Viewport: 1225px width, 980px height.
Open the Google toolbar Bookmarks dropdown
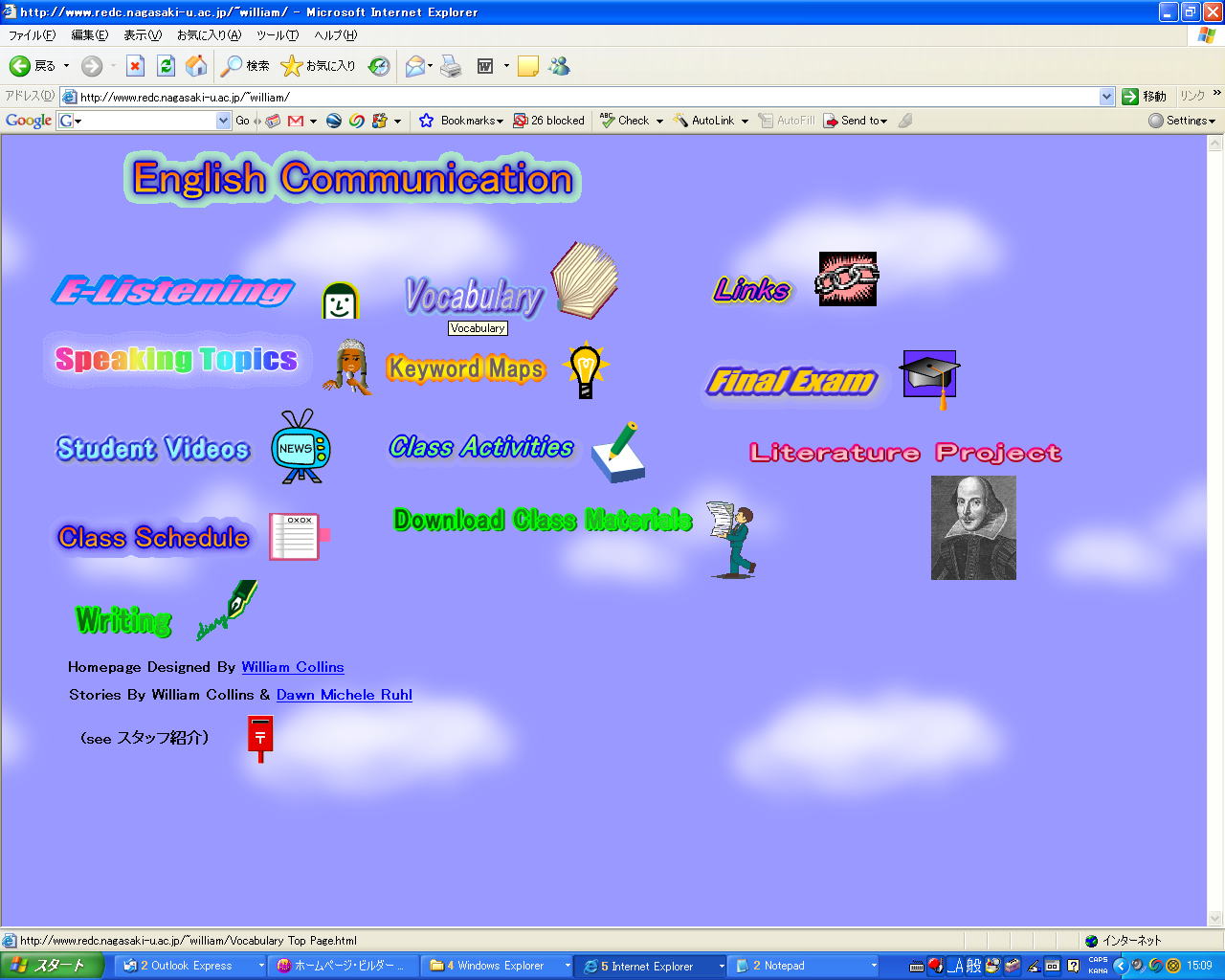coord(471,121)
